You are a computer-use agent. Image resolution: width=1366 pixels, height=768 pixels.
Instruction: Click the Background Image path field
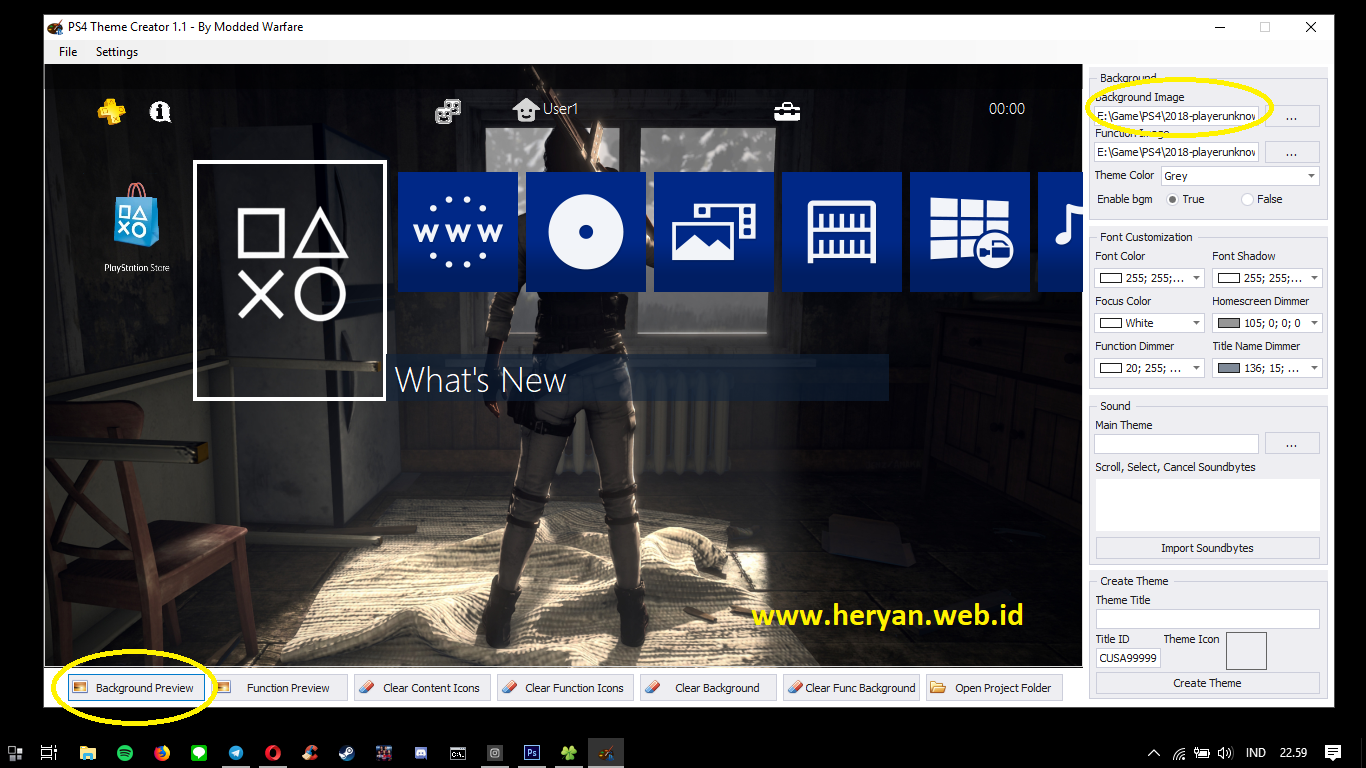pos(1177,116)
